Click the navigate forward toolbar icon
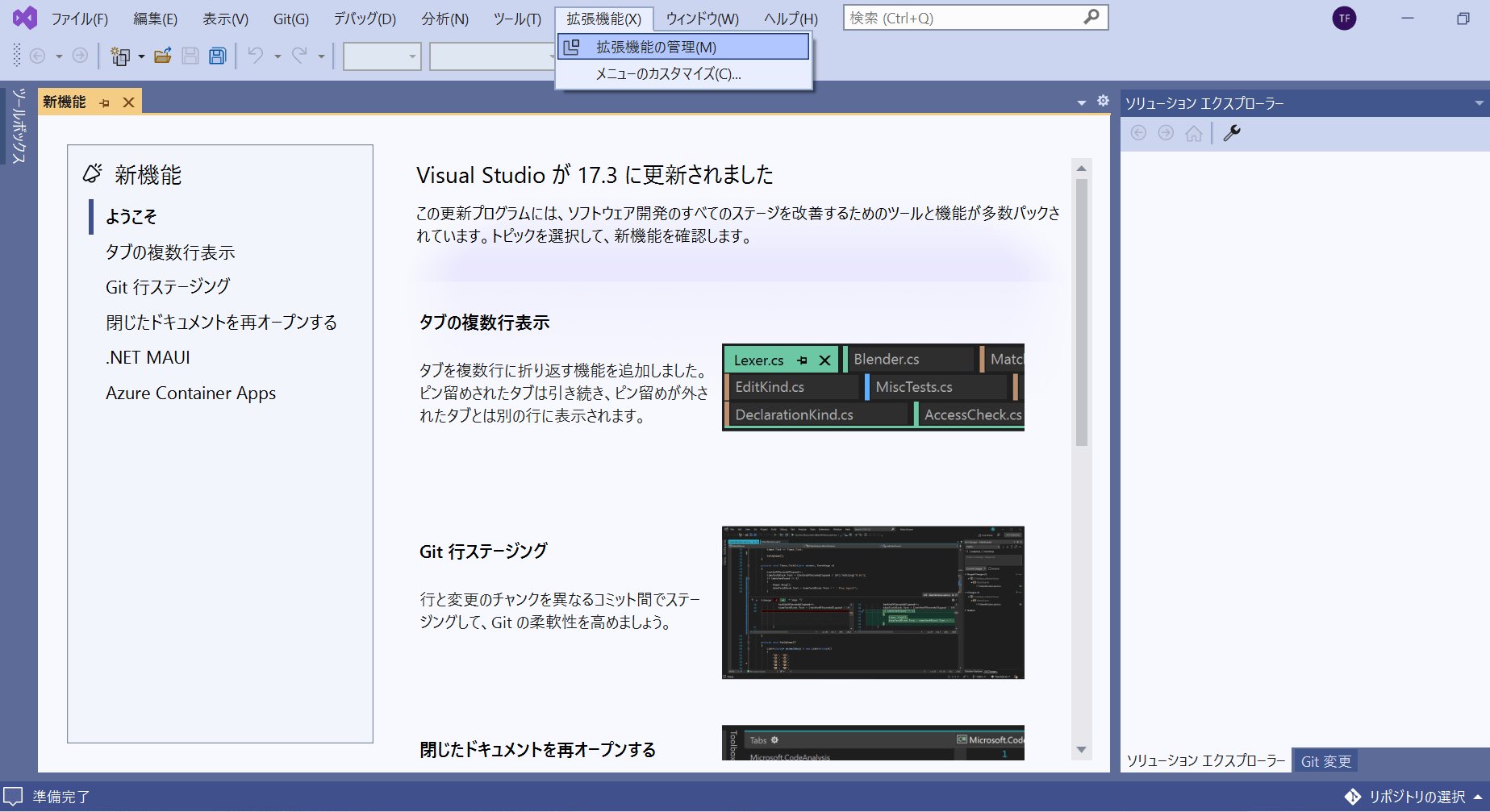This screenshot has height=812, width=1490. (80, 56)
